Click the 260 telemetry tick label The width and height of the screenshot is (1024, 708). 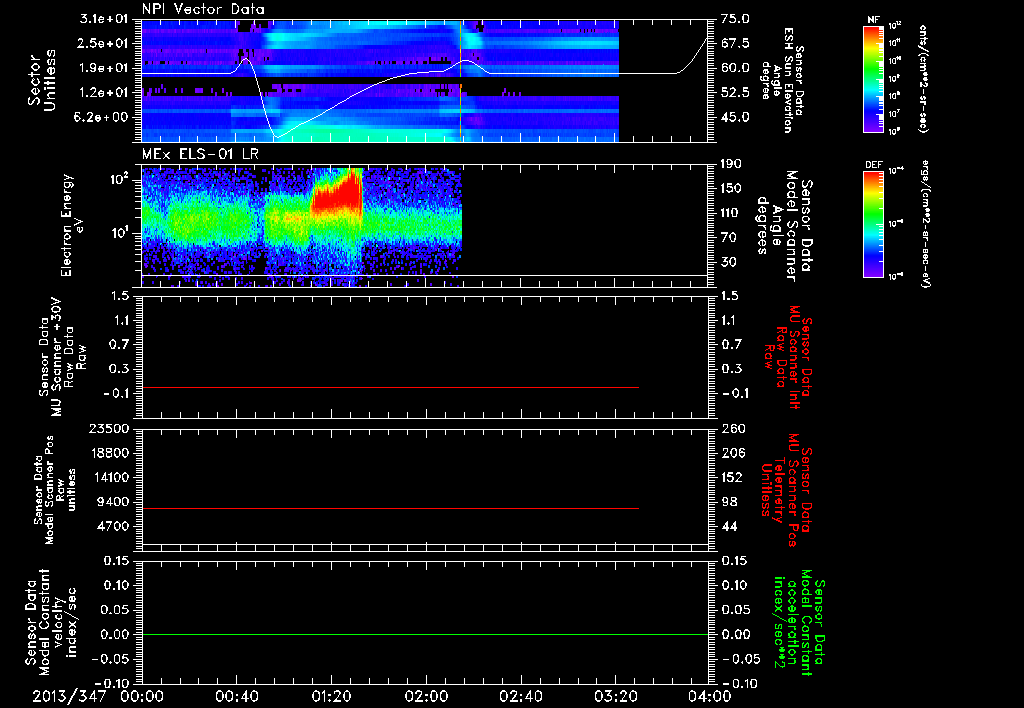[x=732, y=428]
